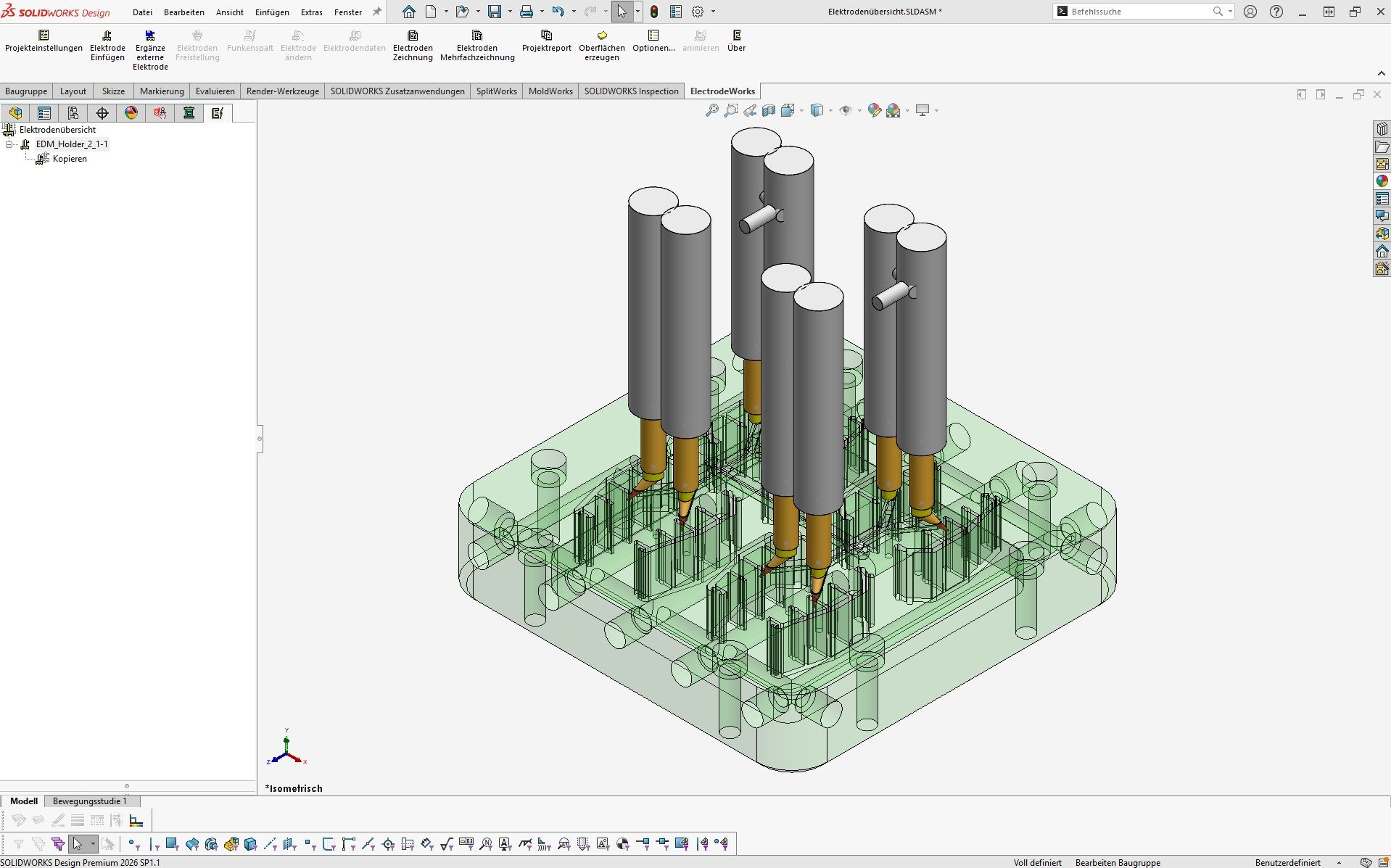The width and height of the screenshot is (1391, 868).
Task: Create an Electroden Zeichnung drawing
Action: [413, 46]
